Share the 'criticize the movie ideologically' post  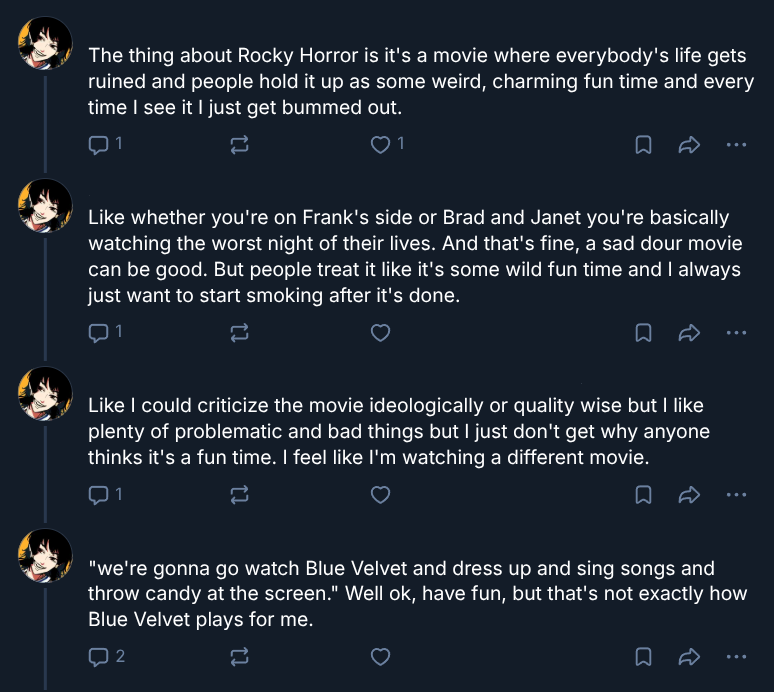[689, 495]
